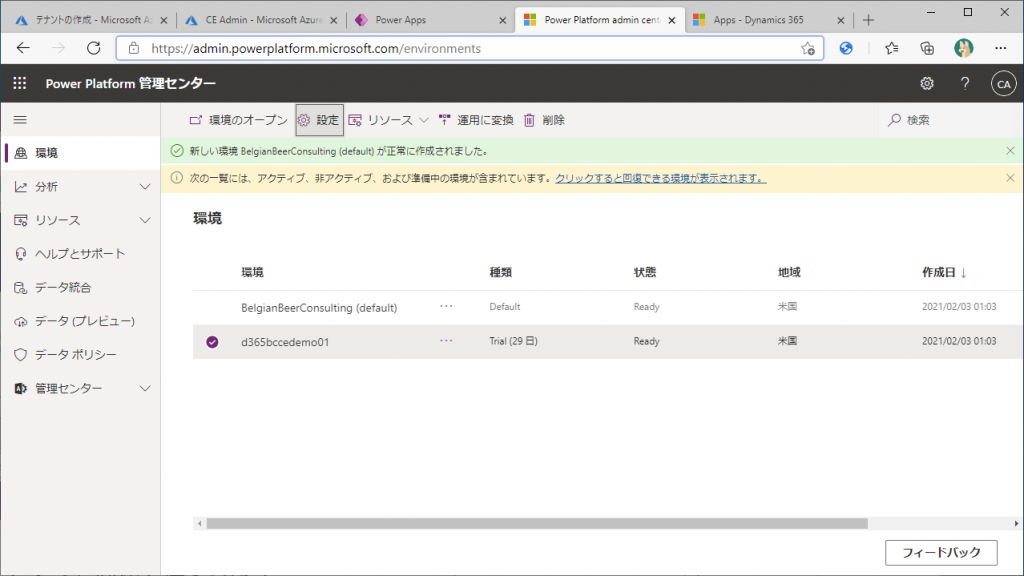The height and width of the screenshot is (576, 1024).
Task: Open データ (プレビュー) in the sidebar
Action: click(80, 321)
